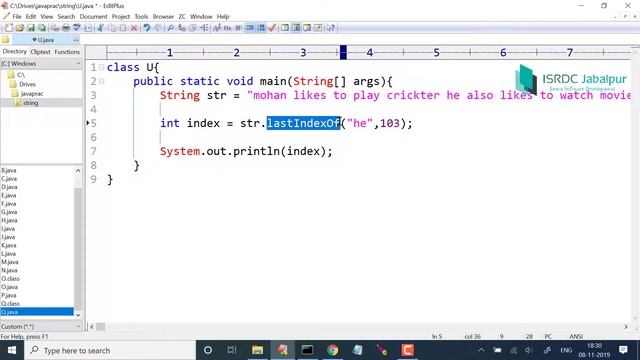Select M.java in file list

[9, 262]
